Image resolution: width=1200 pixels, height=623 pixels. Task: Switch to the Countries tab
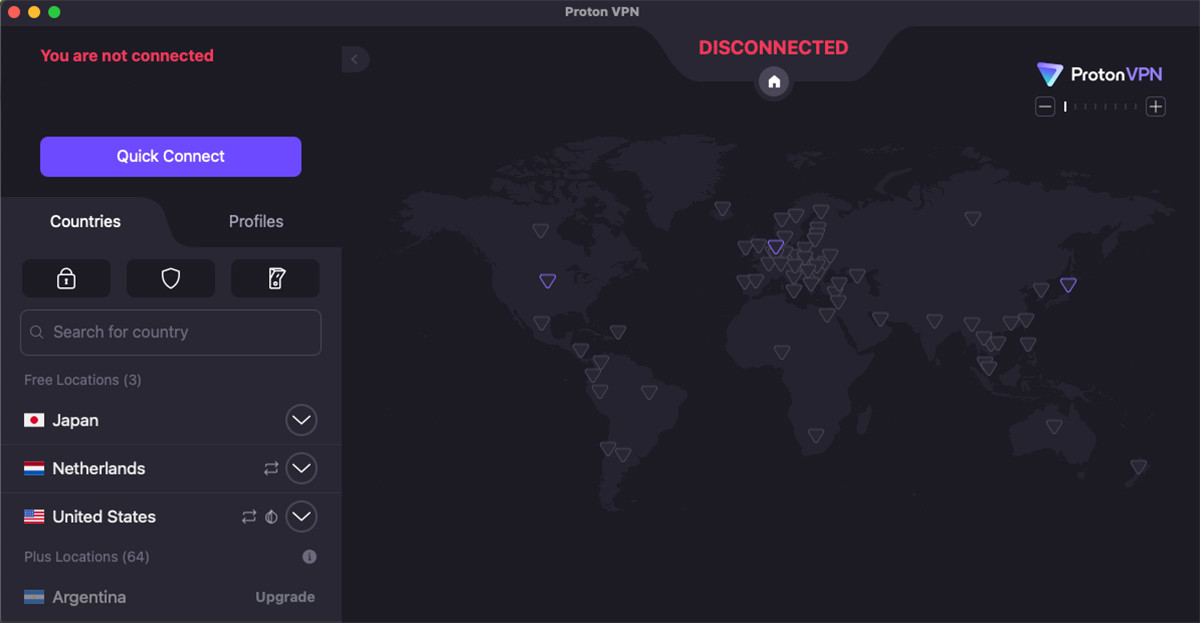click(x=85, y=221)
